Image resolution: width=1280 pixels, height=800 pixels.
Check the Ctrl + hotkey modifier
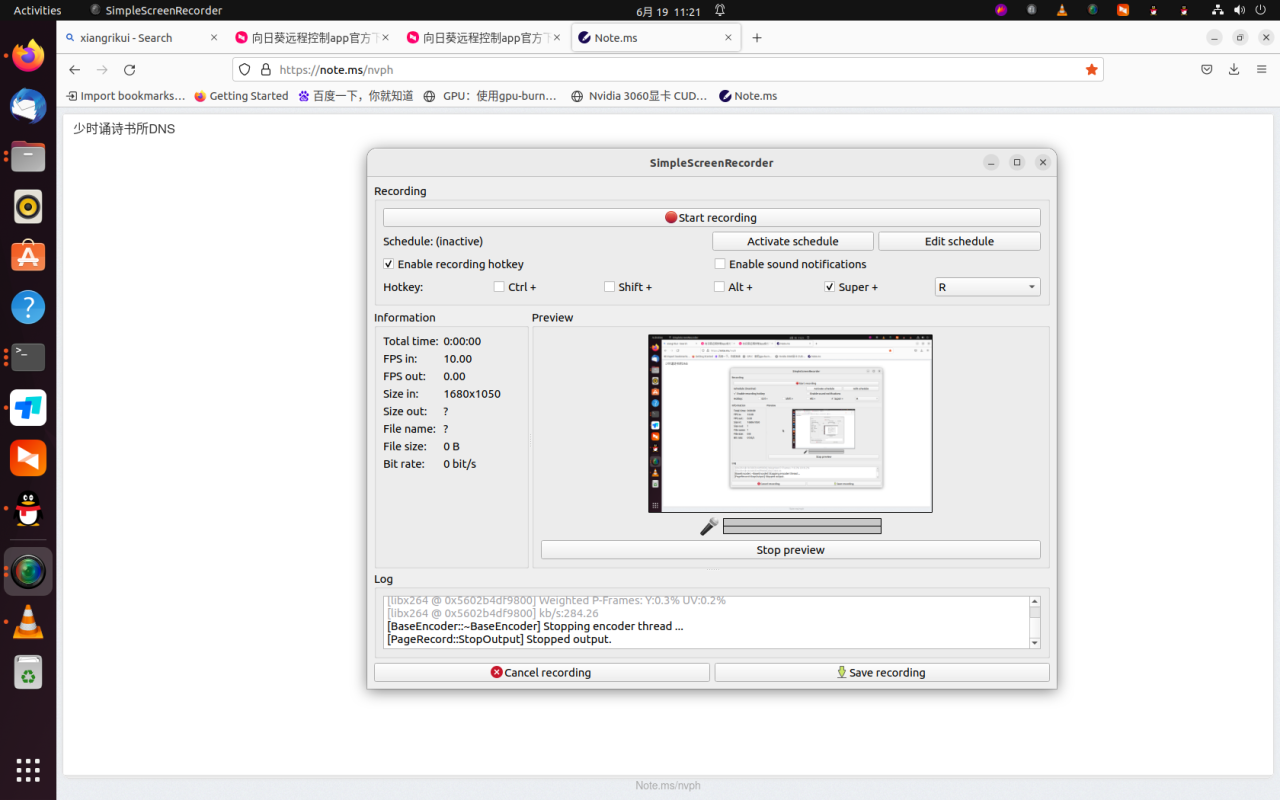click(499, 287)
